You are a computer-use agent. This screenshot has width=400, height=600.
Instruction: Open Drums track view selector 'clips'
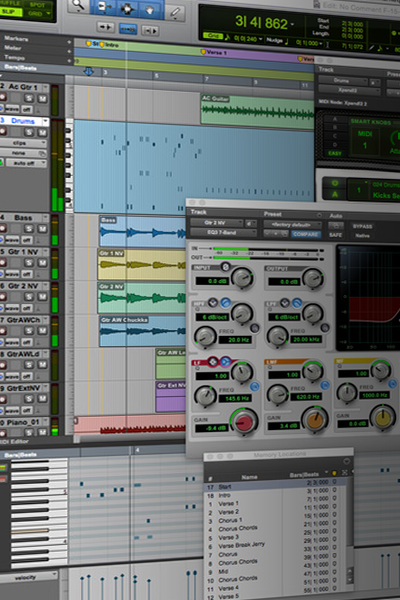[22, 143]
